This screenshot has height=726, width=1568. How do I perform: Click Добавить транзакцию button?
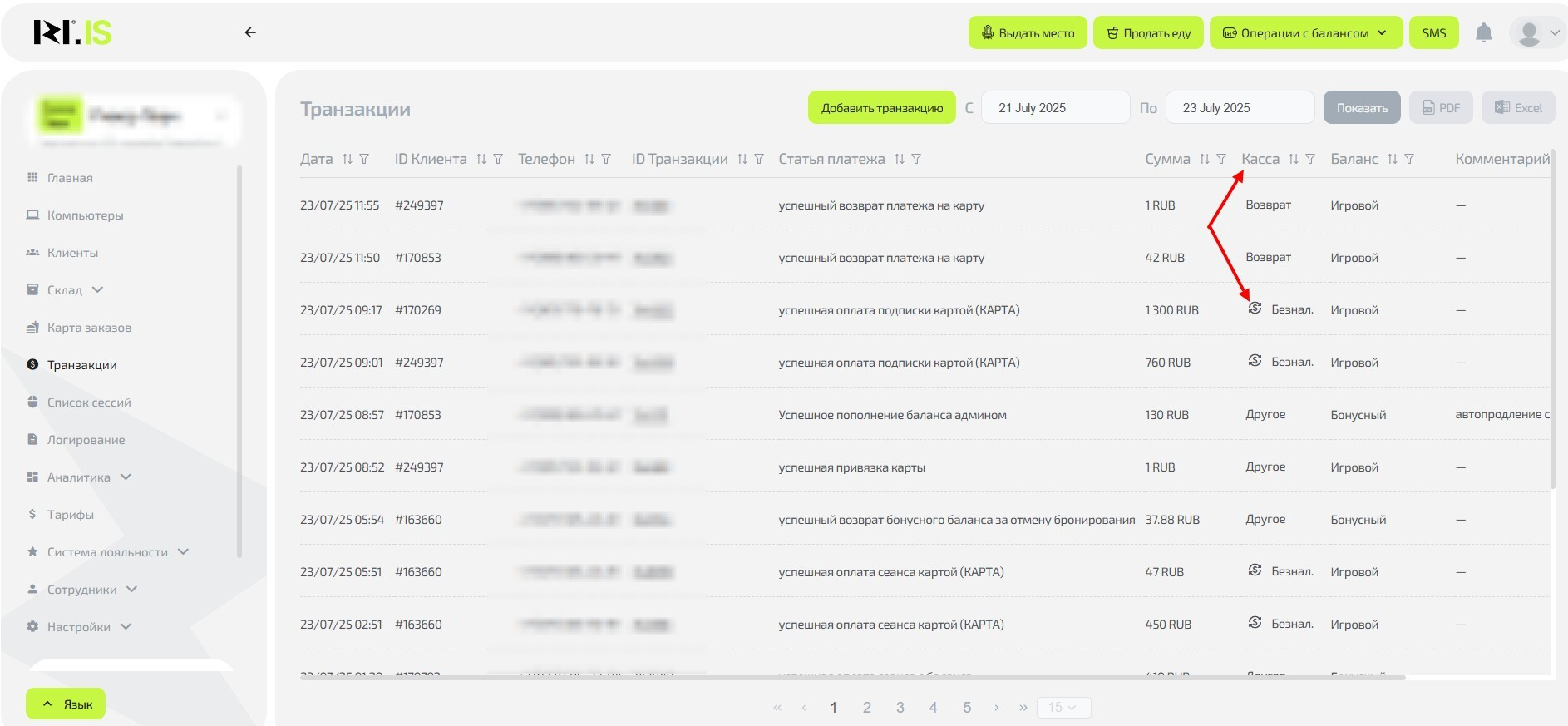[x=882, y=108]
